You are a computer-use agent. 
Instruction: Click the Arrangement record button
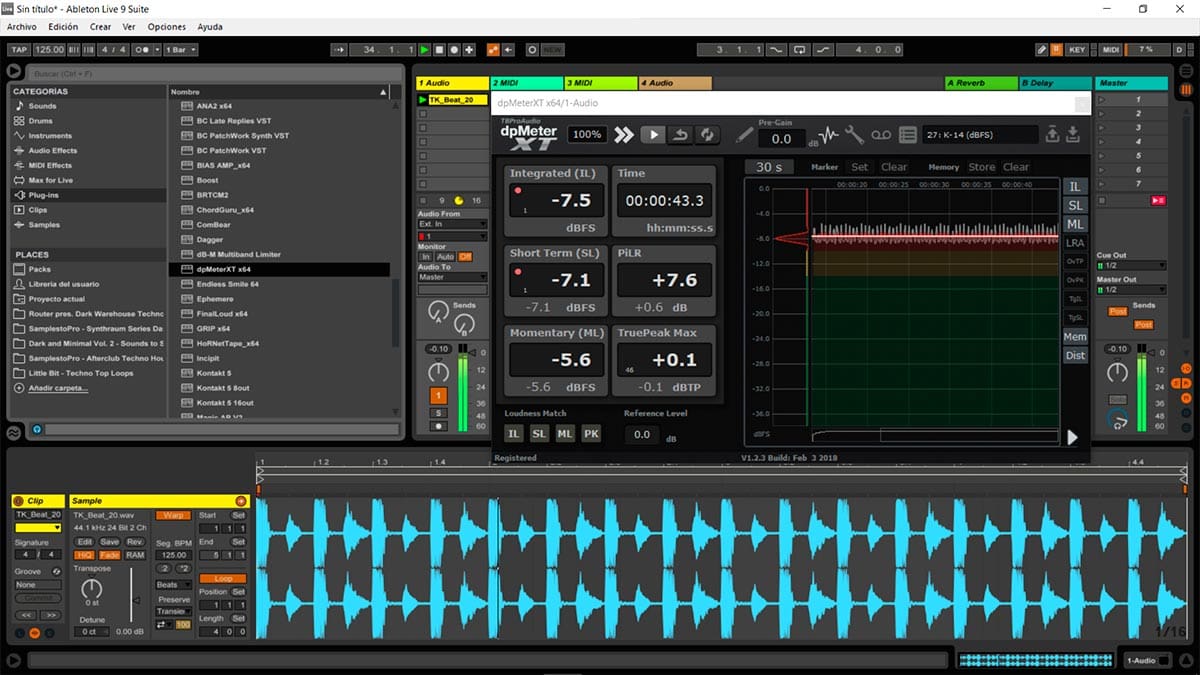[454, 49]
